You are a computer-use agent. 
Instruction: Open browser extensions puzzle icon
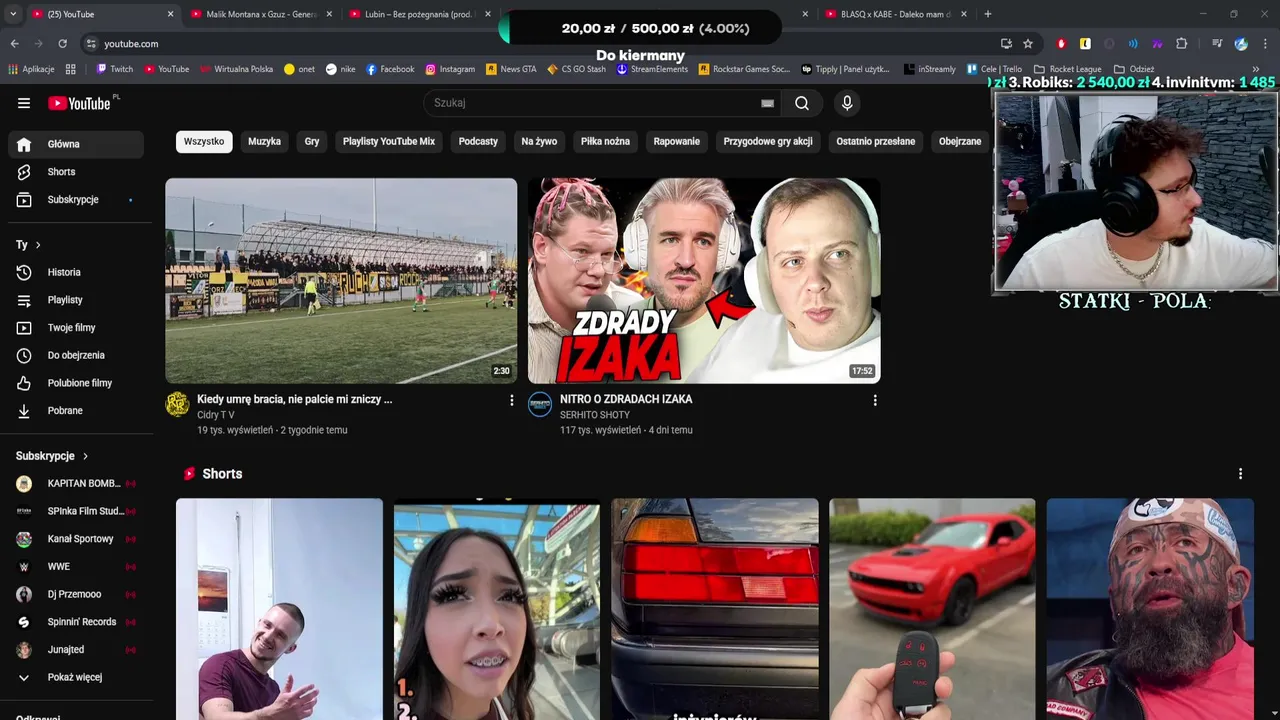pos(1181,44)
